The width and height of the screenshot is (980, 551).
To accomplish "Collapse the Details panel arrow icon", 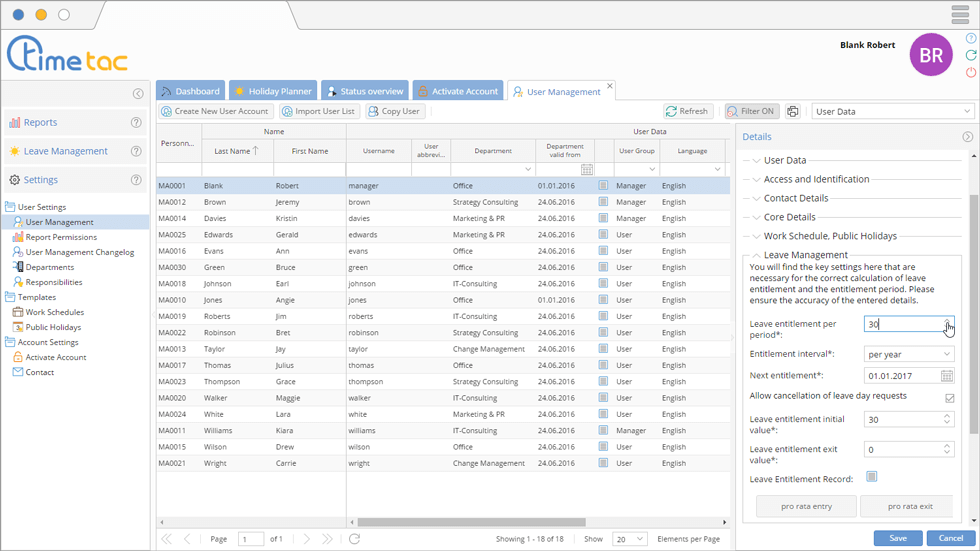I will click(967, 137).
